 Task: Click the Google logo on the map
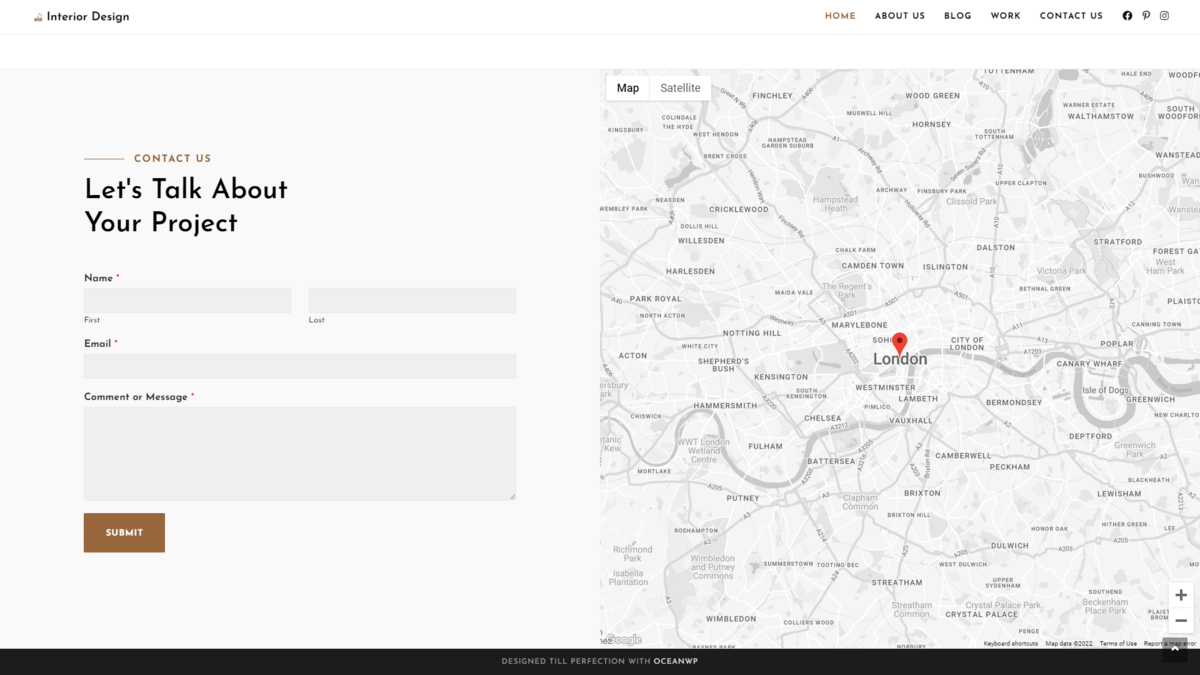(624, 640)
